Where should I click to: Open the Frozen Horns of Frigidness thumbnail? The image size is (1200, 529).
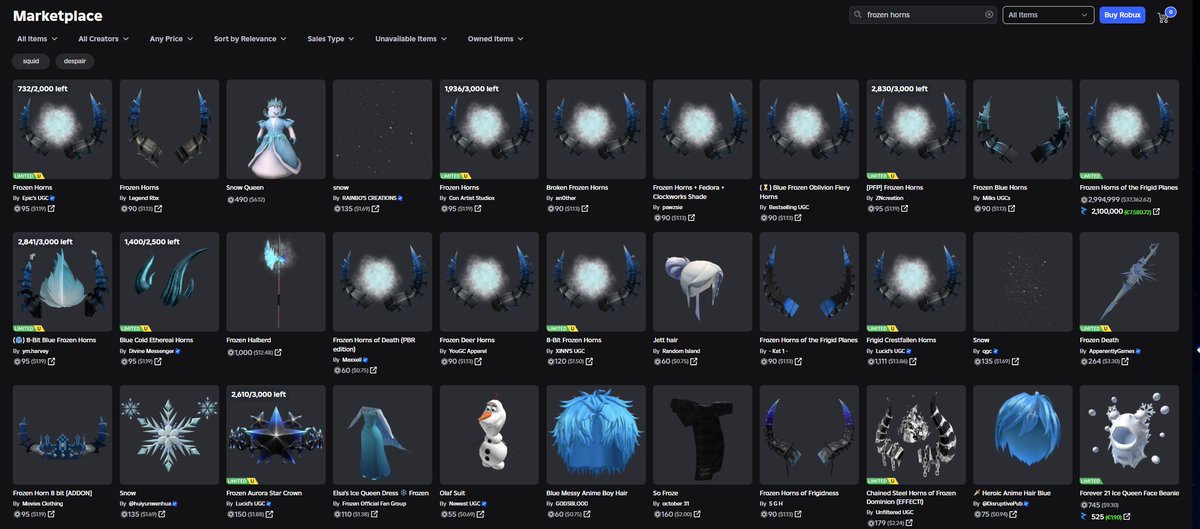[809, 434]
